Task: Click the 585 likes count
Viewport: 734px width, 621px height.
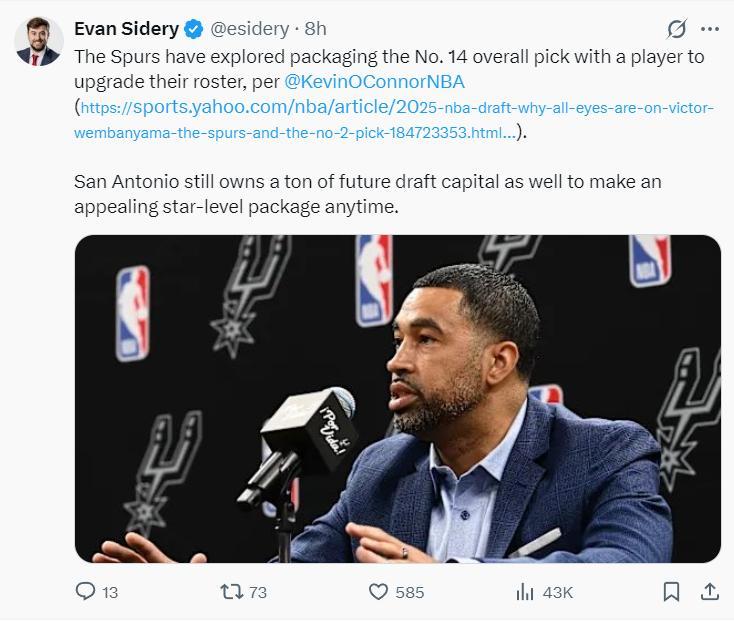Action: [x=410, y=592]
